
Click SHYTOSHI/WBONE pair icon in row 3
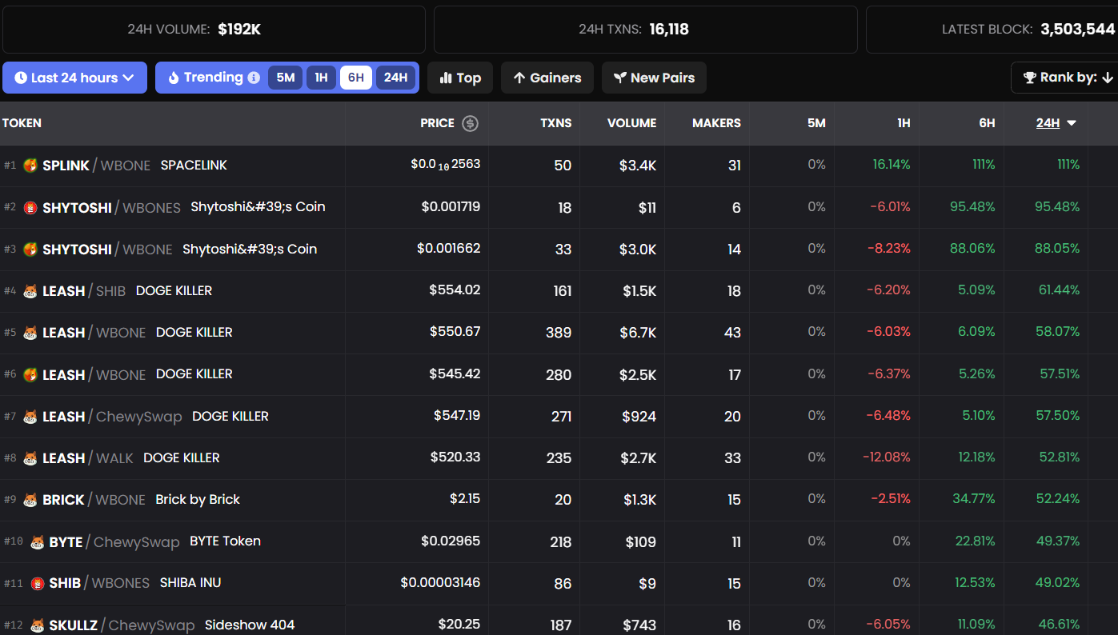(30, 249)
